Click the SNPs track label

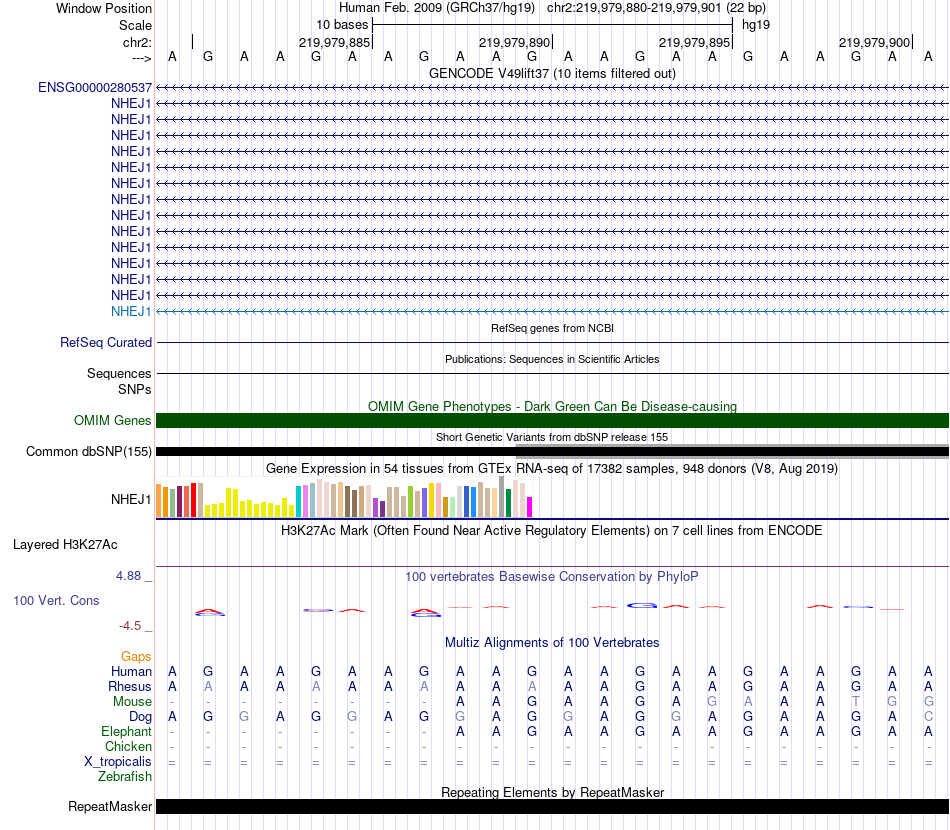pyautogui.click(x=135, y=390)
